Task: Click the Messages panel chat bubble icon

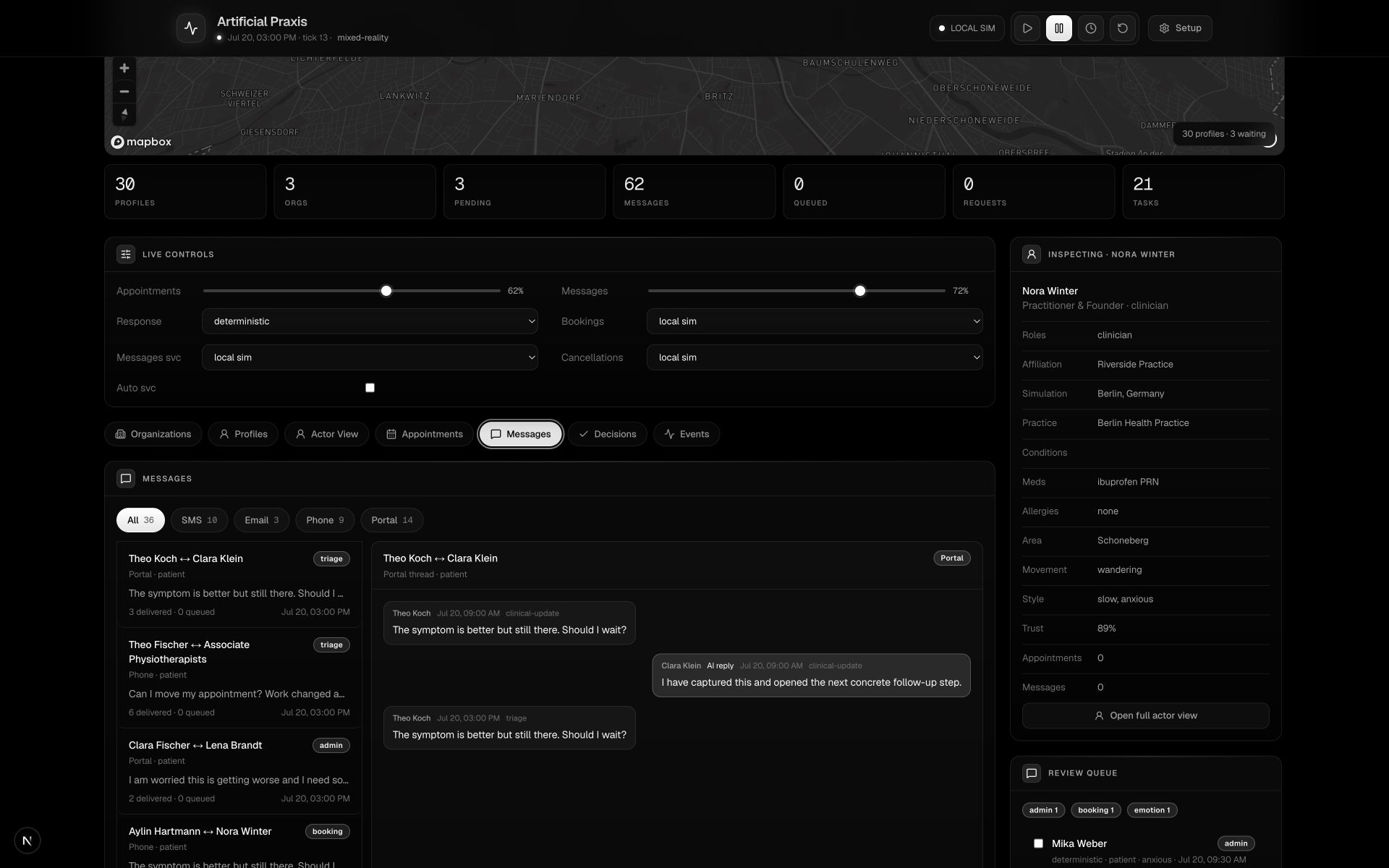Action: pos(126,478)
